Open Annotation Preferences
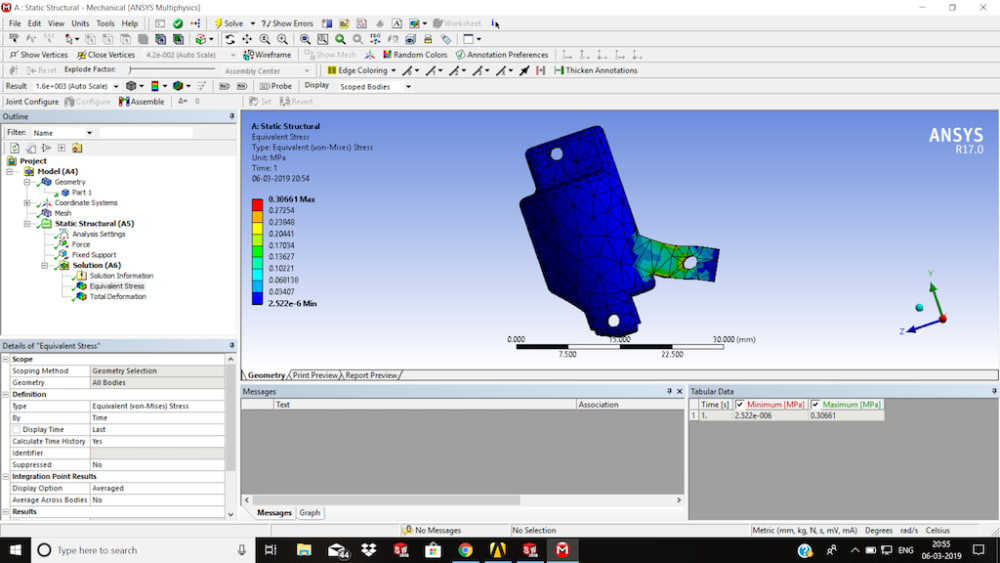This screenshot has width=1000, height=563. pyautogui.click(x=501, y=55)
